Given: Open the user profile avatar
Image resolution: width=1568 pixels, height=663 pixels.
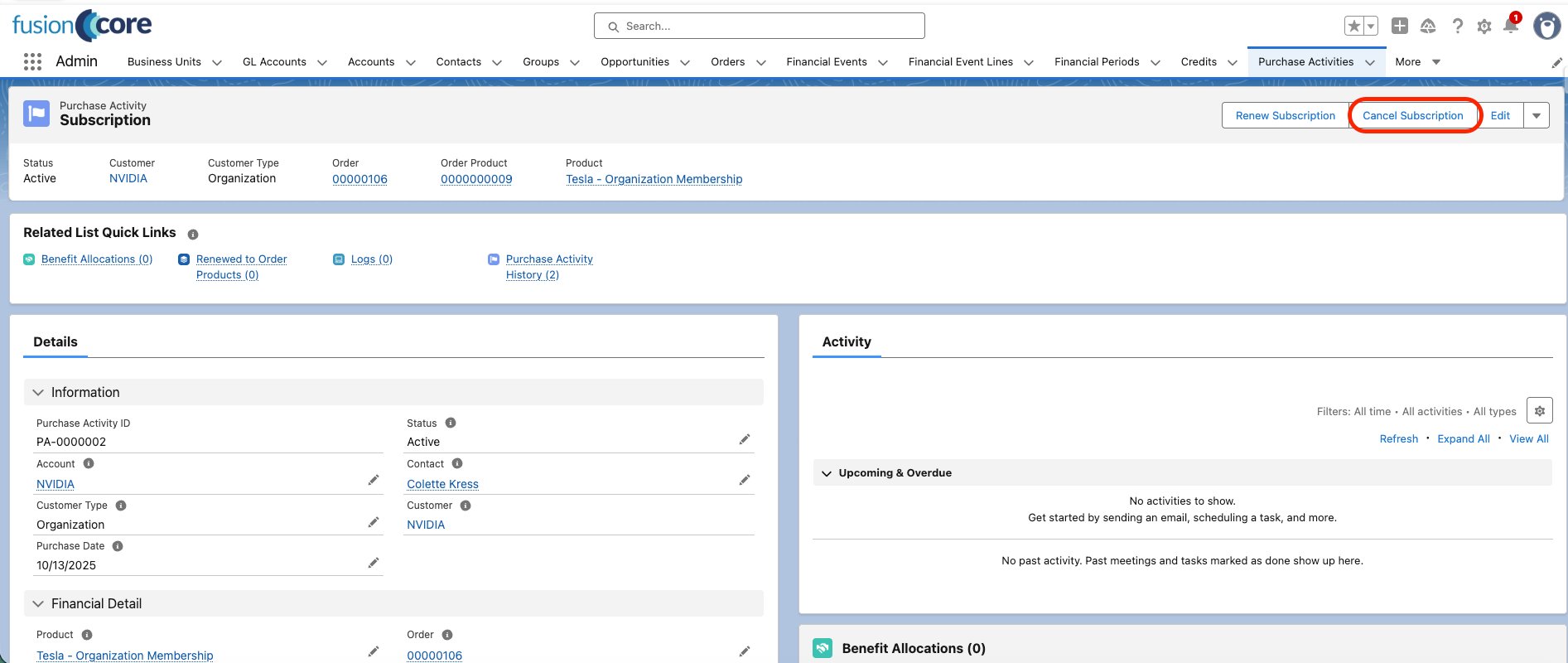Looking at the screenshot, I should [1546, 26].
